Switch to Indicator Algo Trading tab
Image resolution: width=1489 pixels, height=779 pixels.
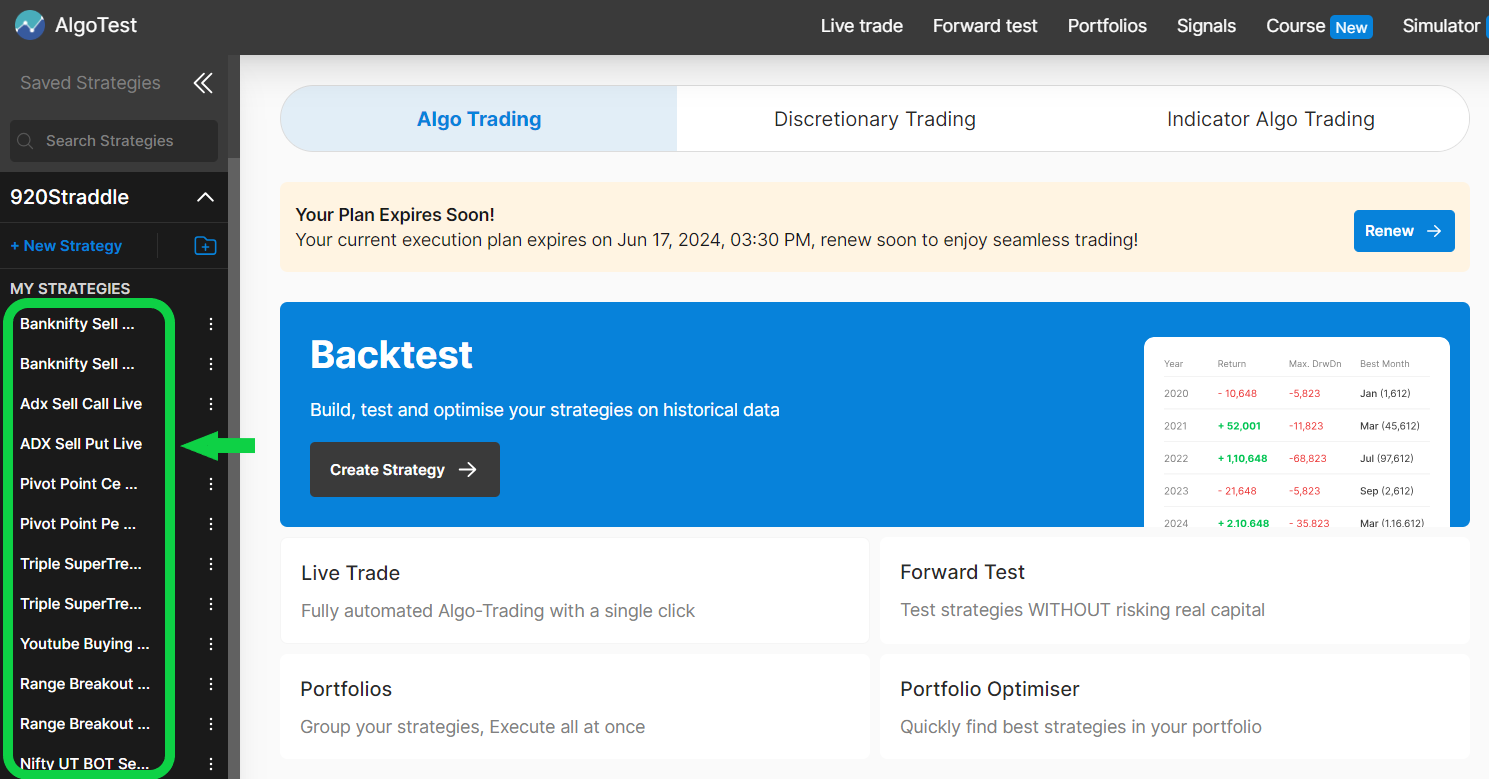click(1271, 119)
